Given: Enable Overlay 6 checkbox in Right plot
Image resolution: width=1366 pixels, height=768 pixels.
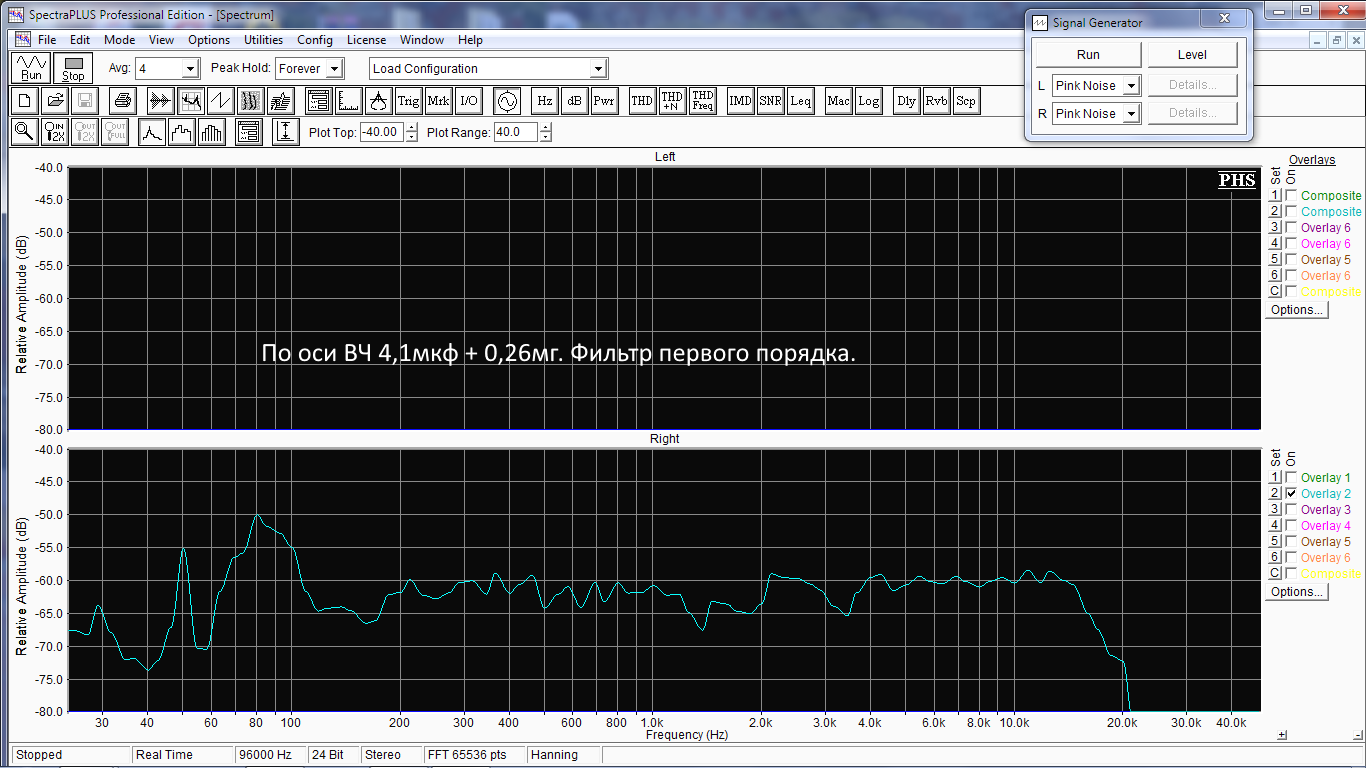Looking at the screenshot, I should pos(1291,558).
